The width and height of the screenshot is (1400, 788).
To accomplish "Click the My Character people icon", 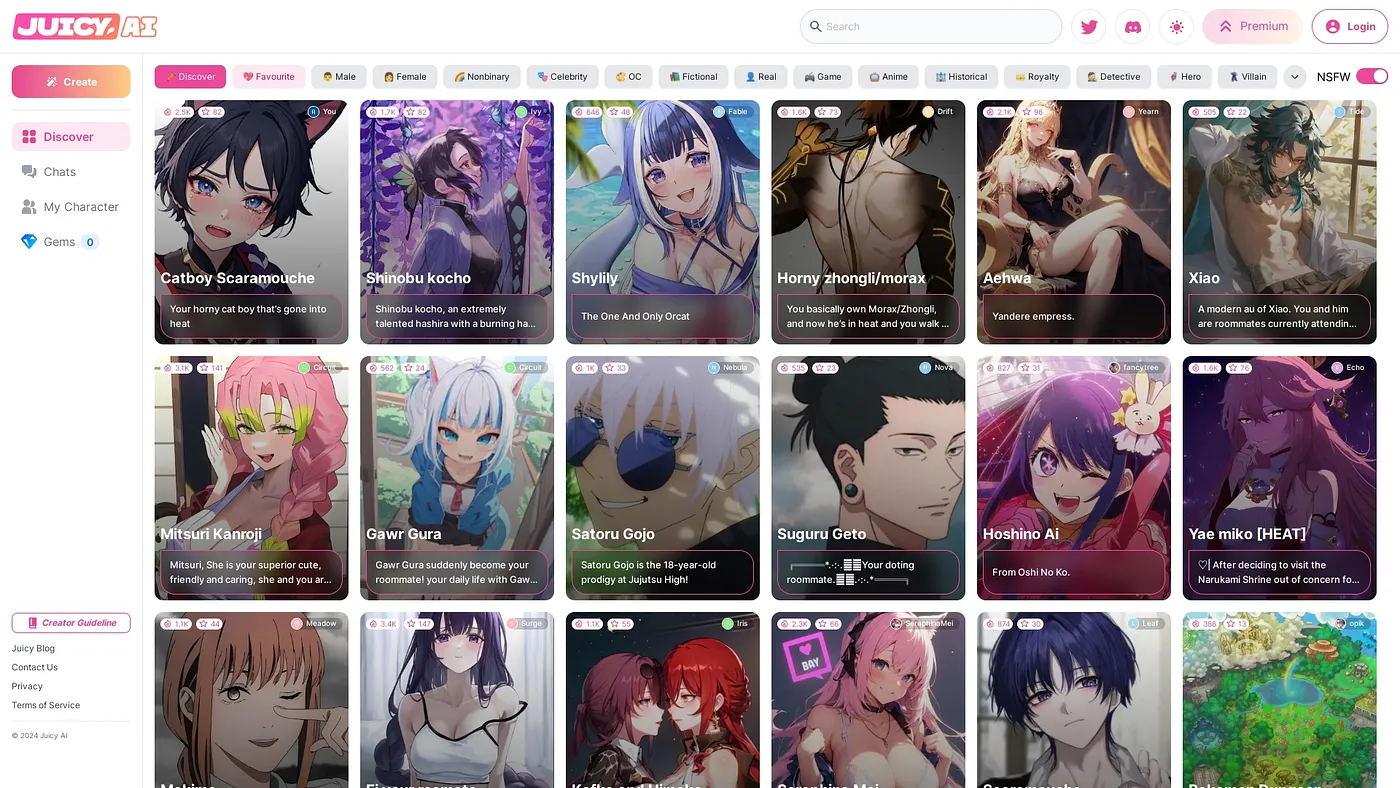I will pyautogui.click(x=29, y=207).
